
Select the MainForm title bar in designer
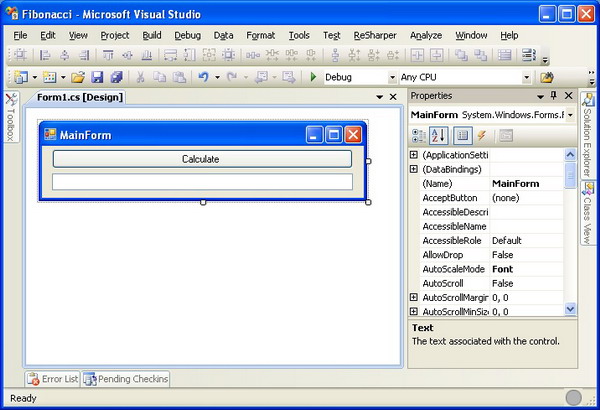203,134
